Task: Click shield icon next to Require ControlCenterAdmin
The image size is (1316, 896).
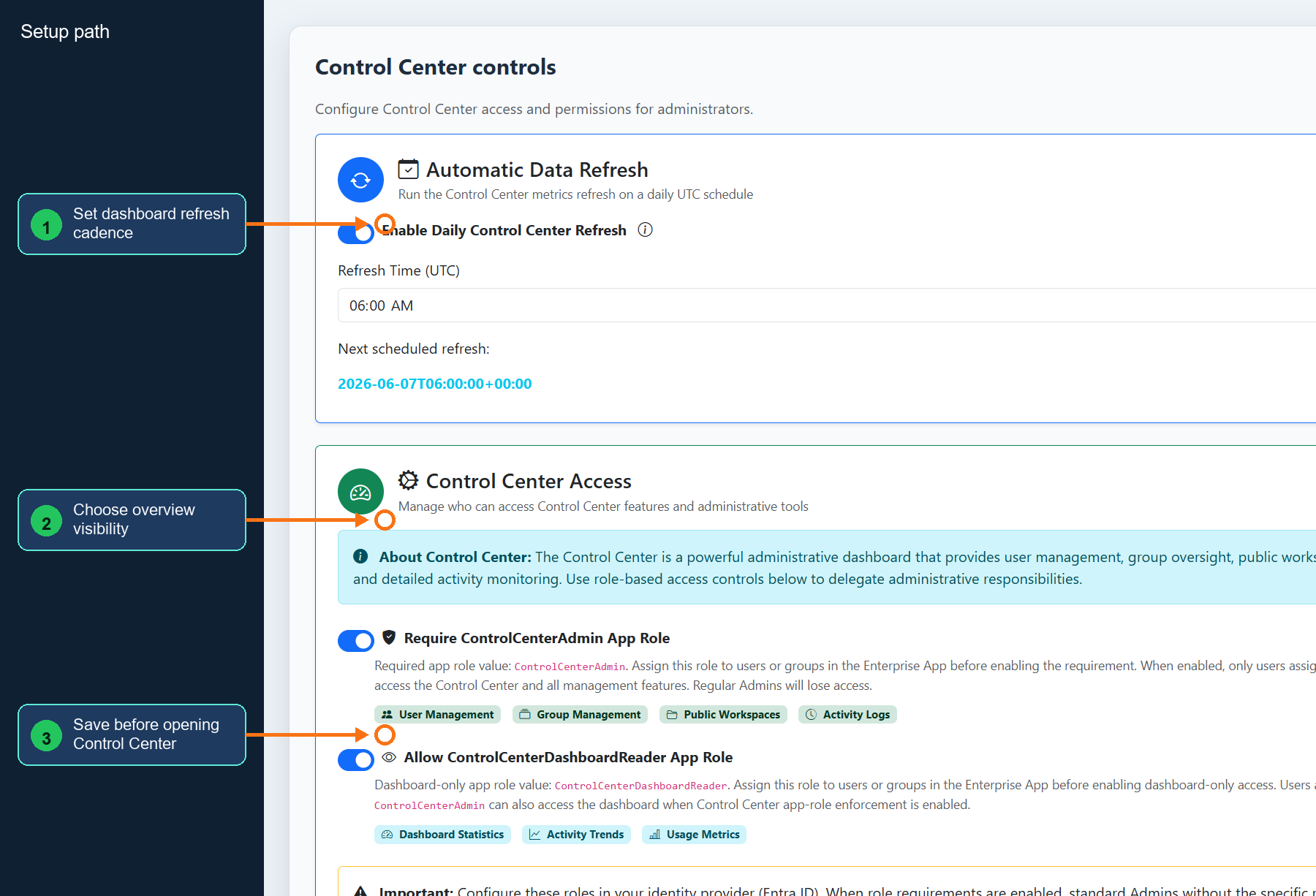Action: [x=389, y=637]
